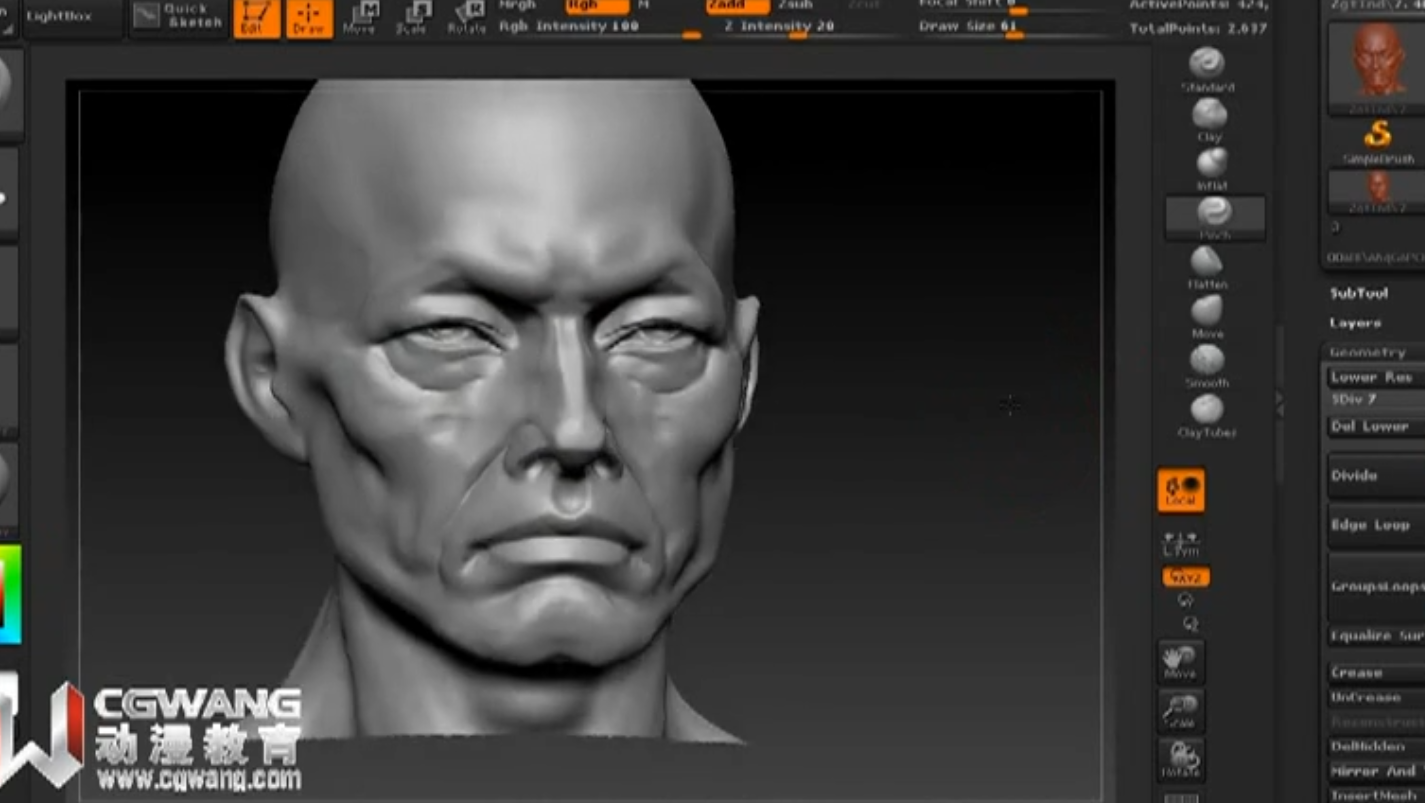Toggle XYZ rotation mode button
The image size is (1425, 803).
(1186, 577)
